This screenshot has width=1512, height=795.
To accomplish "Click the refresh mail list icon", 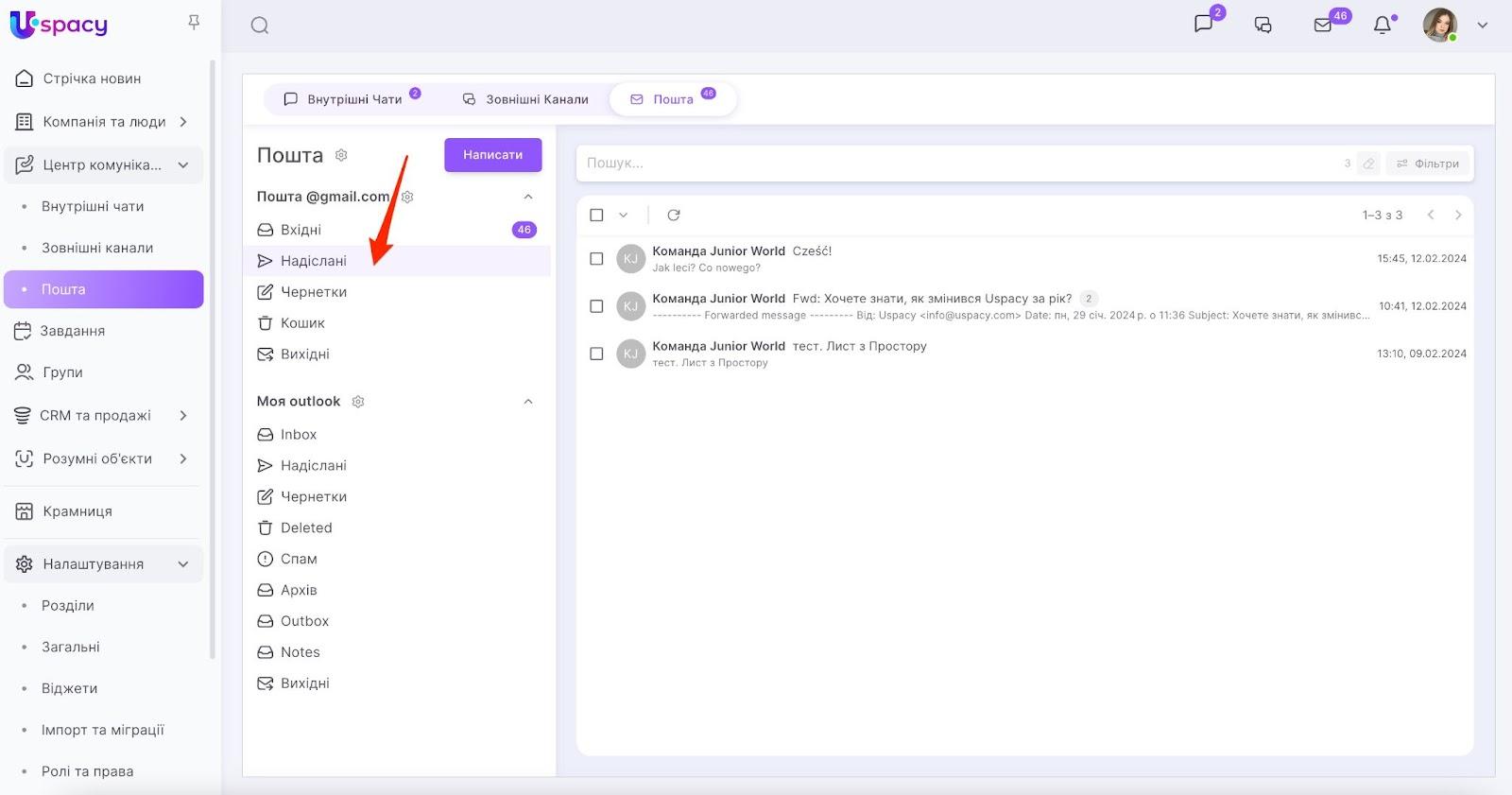I will [x=674, y=216].
